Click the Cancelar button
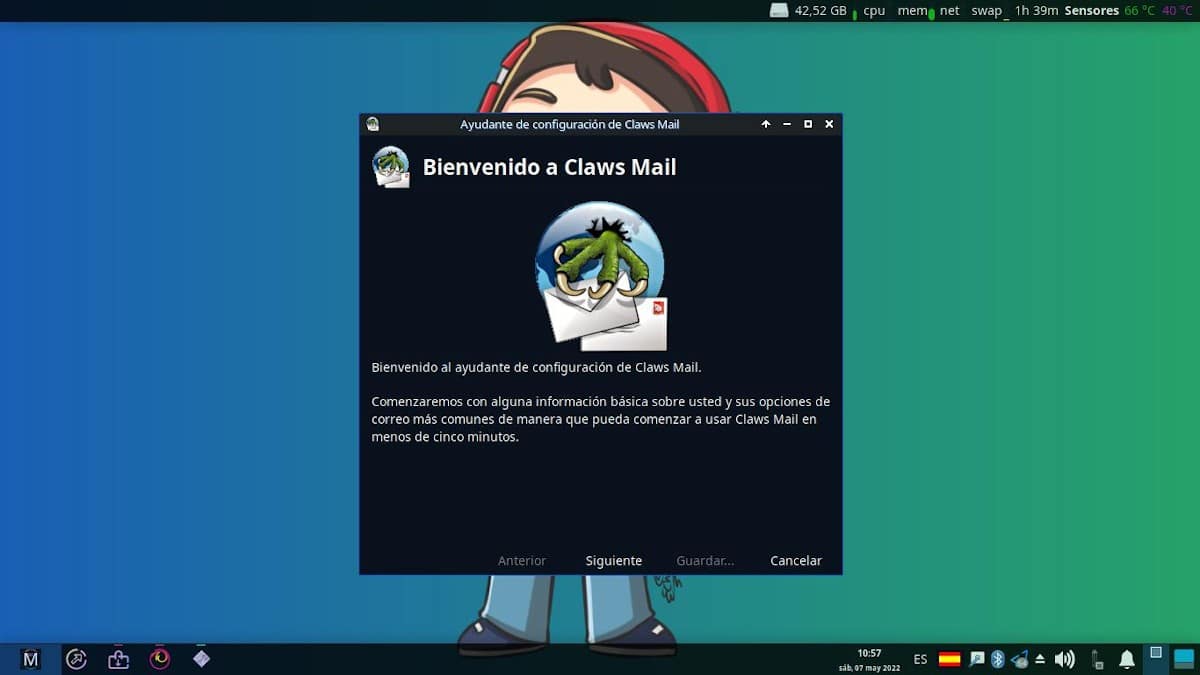Screen dimensions: 1200x675 (x=796, y=561)
